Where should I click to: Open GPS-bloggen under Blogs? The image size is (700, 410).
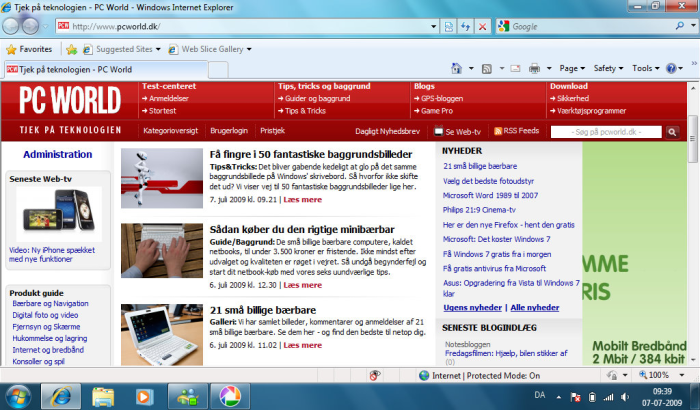[442, 99]
